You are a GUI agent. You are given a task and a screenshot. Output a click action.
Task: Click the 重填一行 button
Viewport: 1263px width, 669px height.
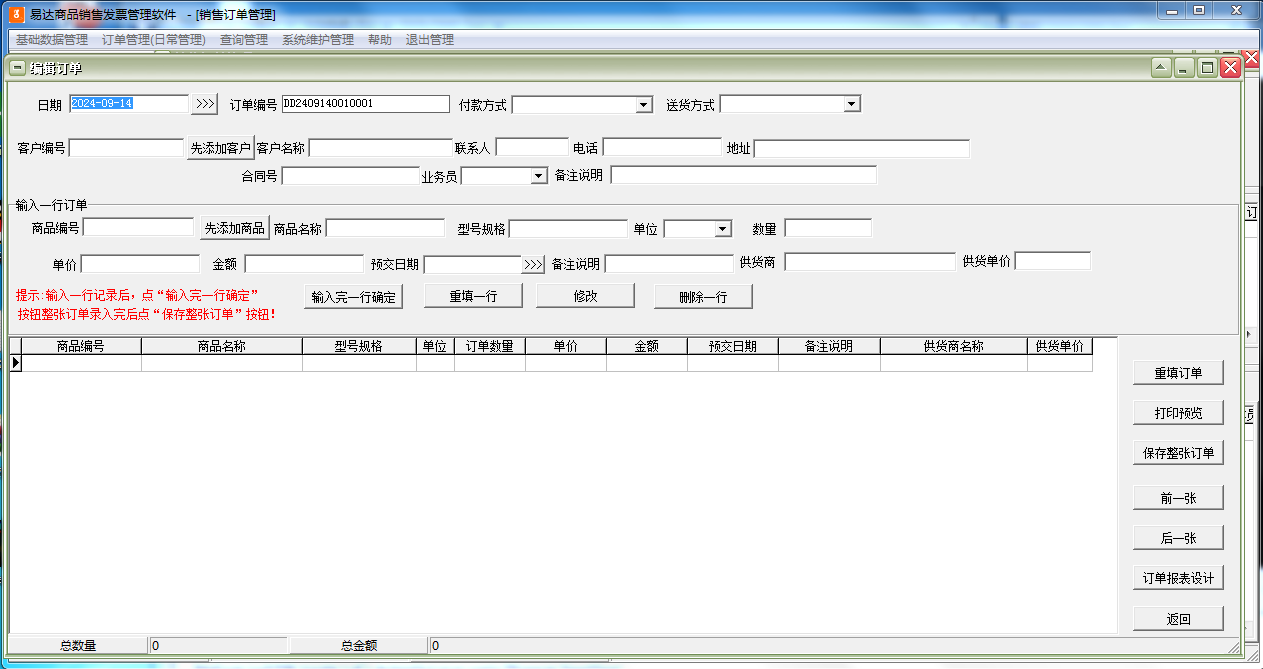pos(473,296)
